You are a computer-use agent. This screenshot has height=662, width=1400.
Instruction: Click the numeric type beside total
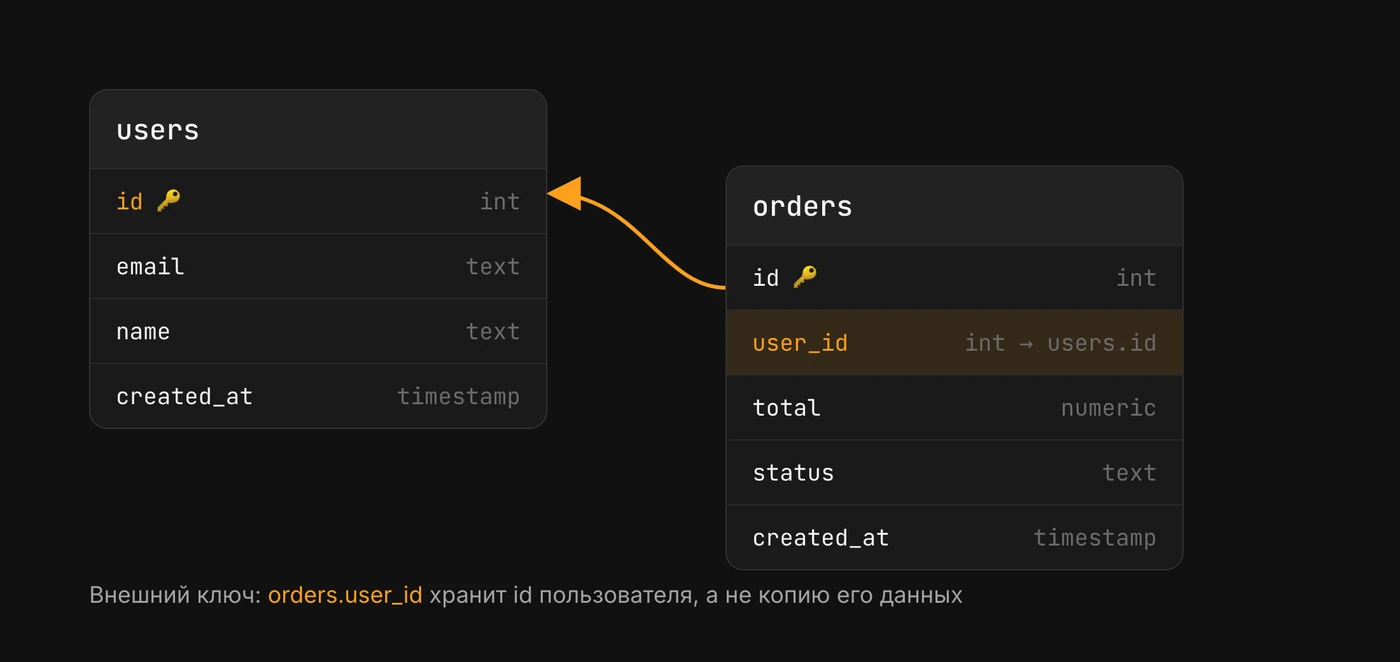(1109, 408)
